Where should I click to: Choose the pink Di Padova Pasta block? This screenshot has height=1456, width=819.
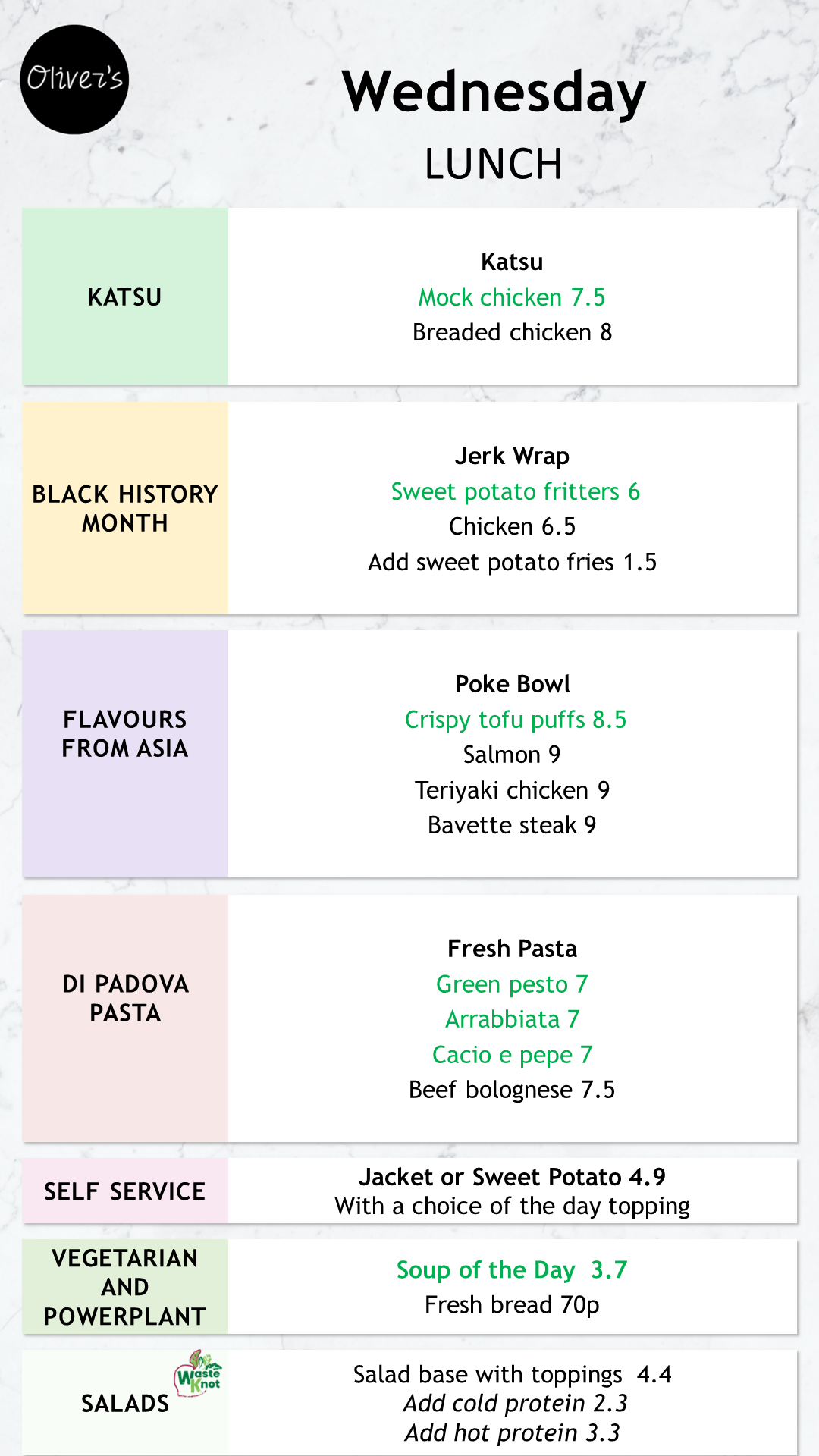125,1018
